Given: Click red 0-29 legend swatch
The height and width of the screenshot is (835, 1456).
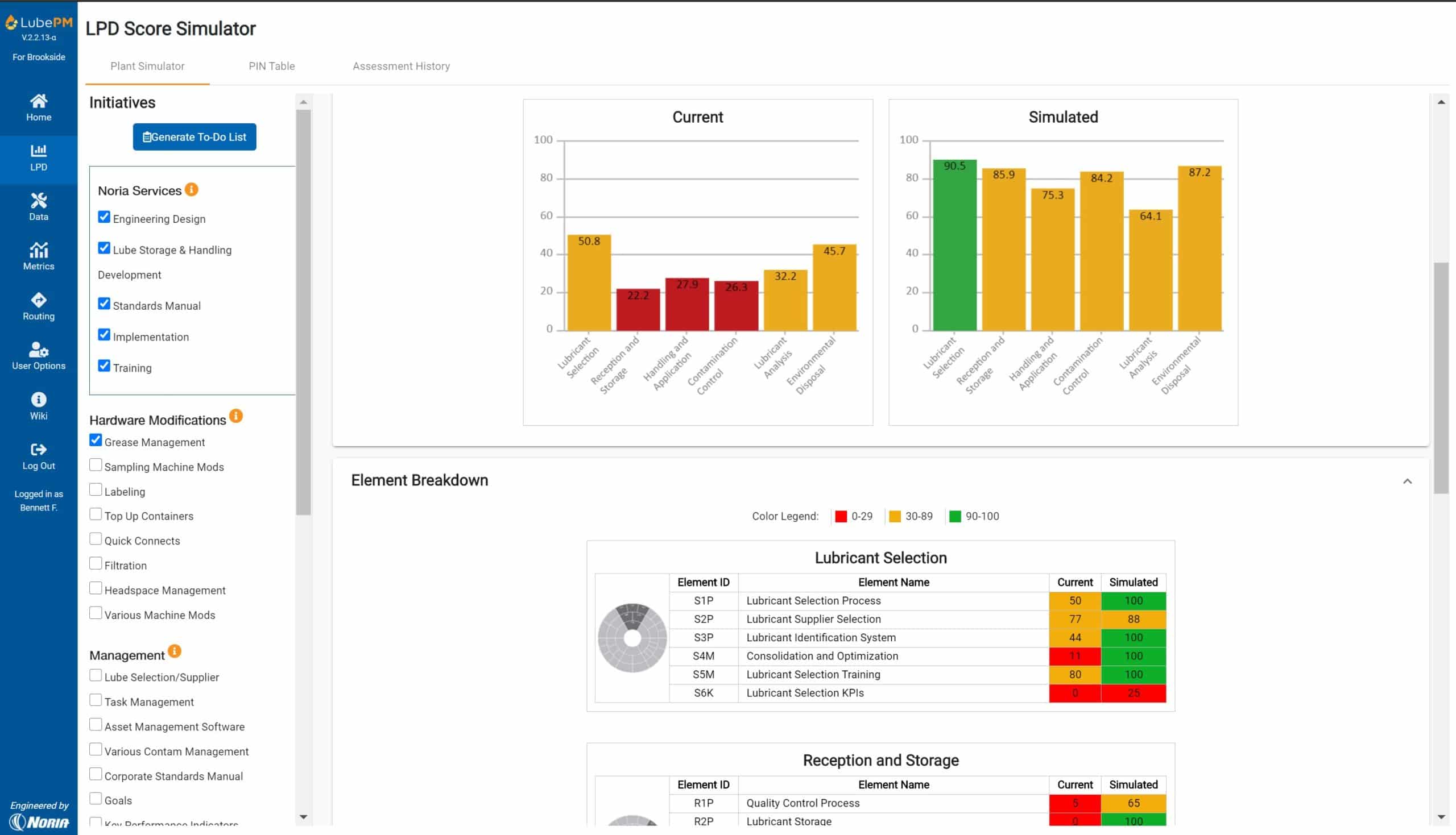Looking at the screenshot, I should [841, 516].
